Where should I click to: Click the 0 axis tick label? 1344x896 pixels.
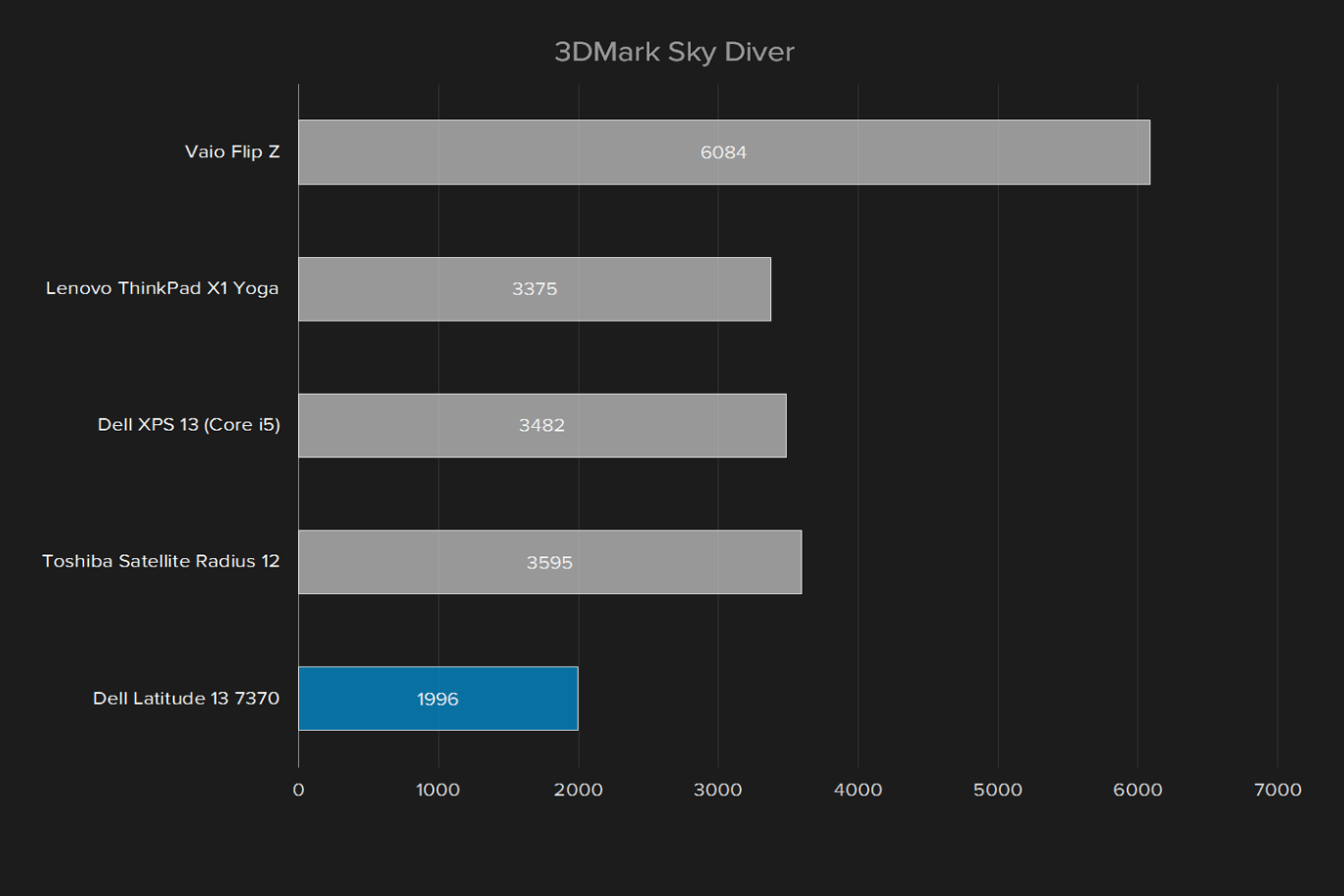tap(298, 789)
